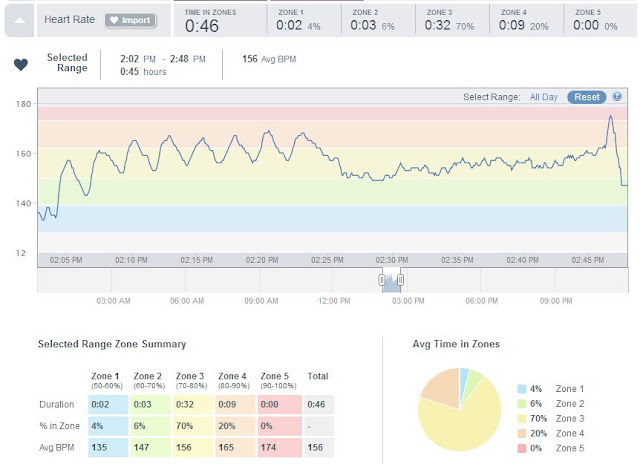Click the yellow Zone 3 legend swatch
The height and width of the screenshot is (464, 640).
tap(522, 419)
